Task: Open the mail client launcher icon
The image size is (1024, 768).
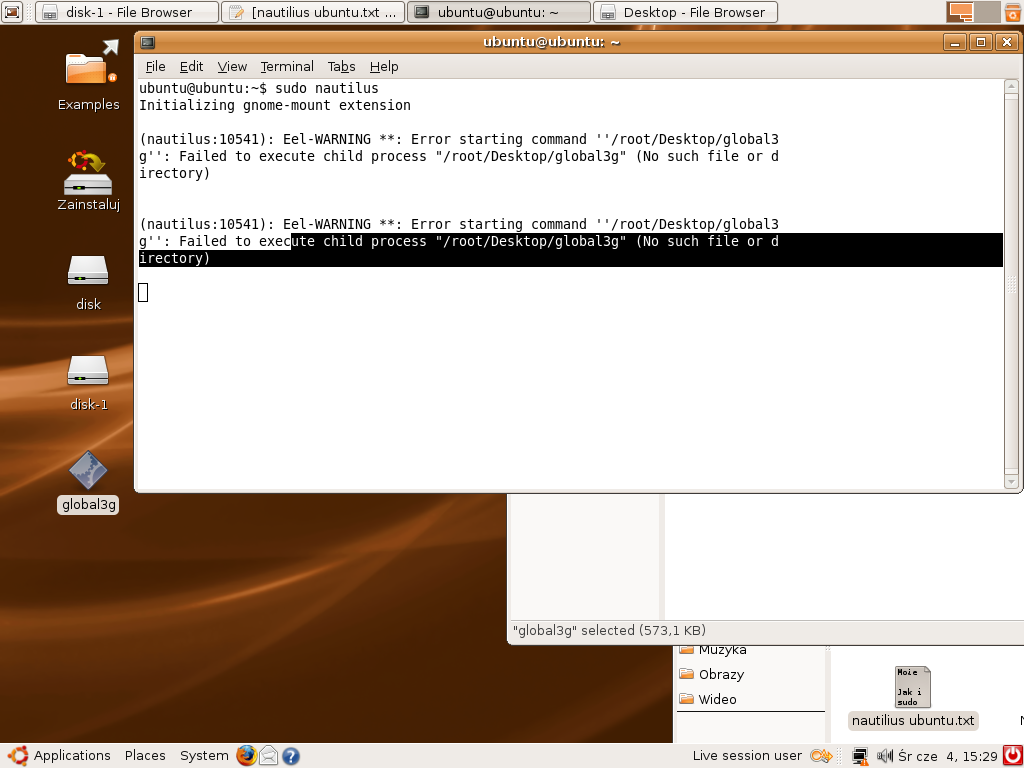Action: point(268,756)
